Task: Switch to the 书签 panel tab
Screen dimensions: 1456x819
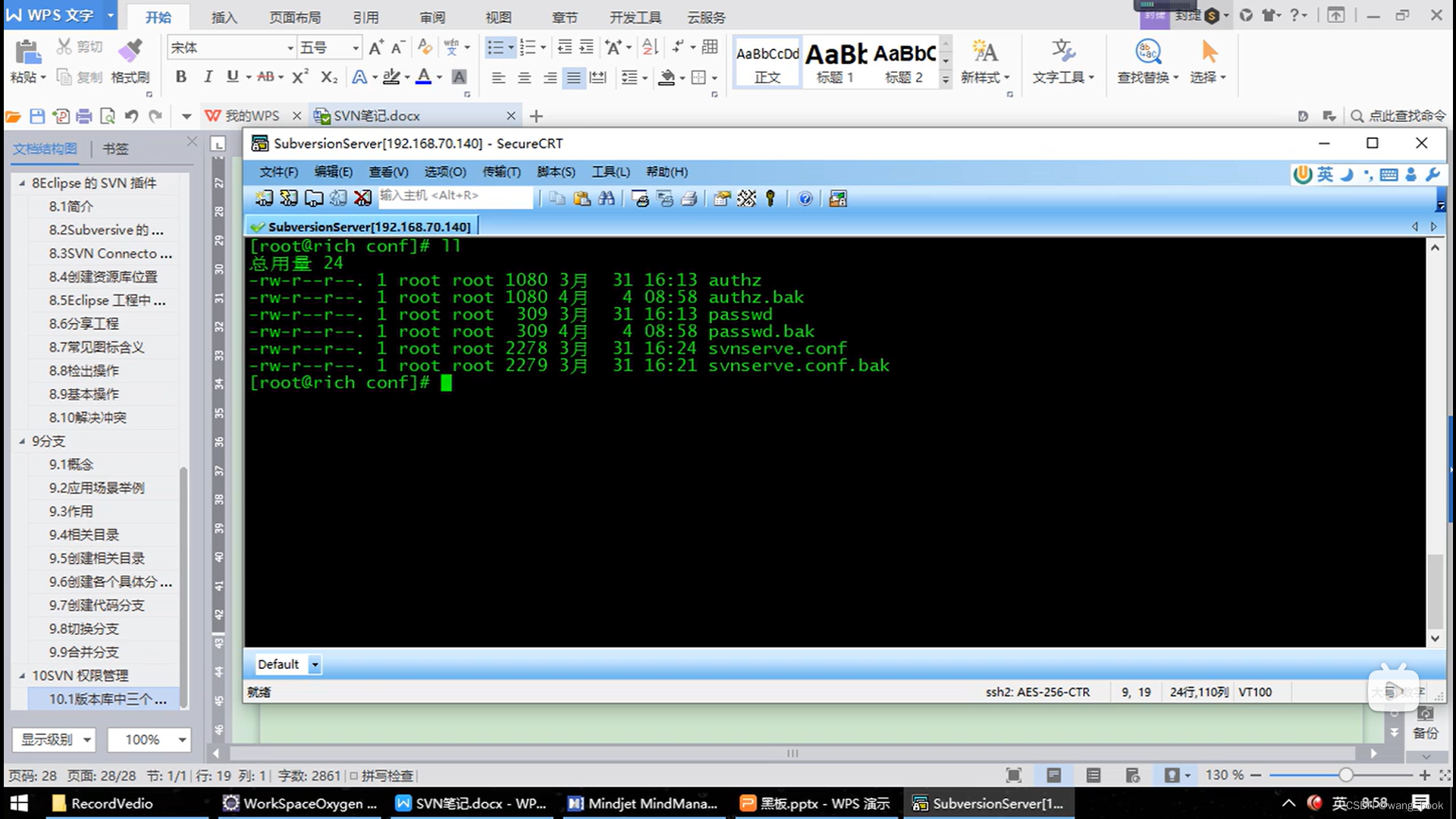Action: (115, 149)
